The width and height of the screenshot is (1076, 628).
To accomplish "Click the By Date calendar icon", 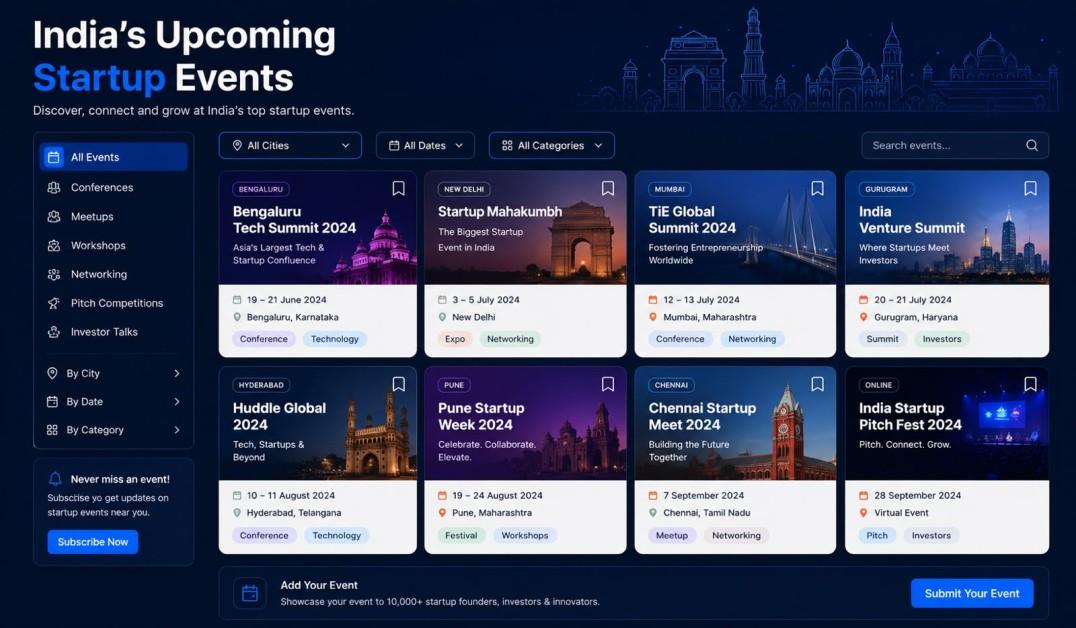I will (x=52, y=402).
